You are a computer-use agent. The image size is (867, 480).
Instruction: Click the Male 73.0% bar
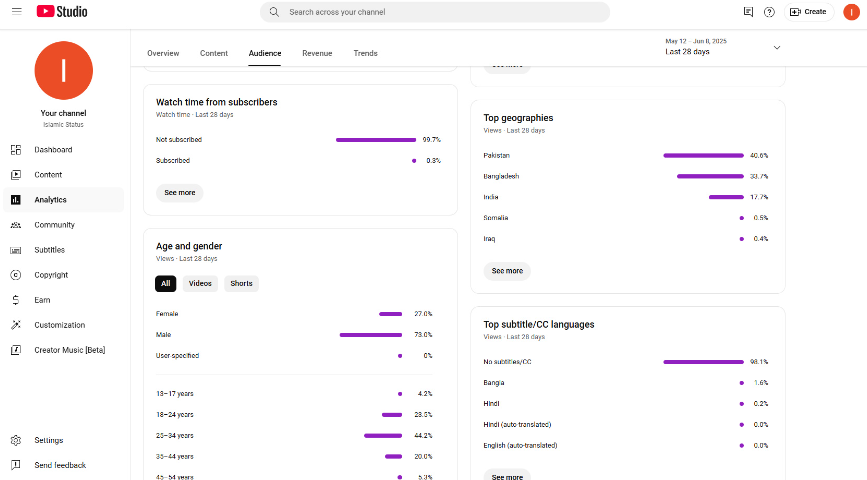click(x=370, y=335)
